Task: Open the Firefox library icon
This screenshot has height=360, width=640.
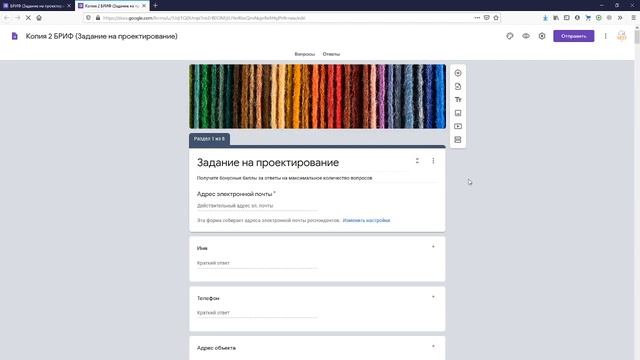Action: tap(556, 18)
